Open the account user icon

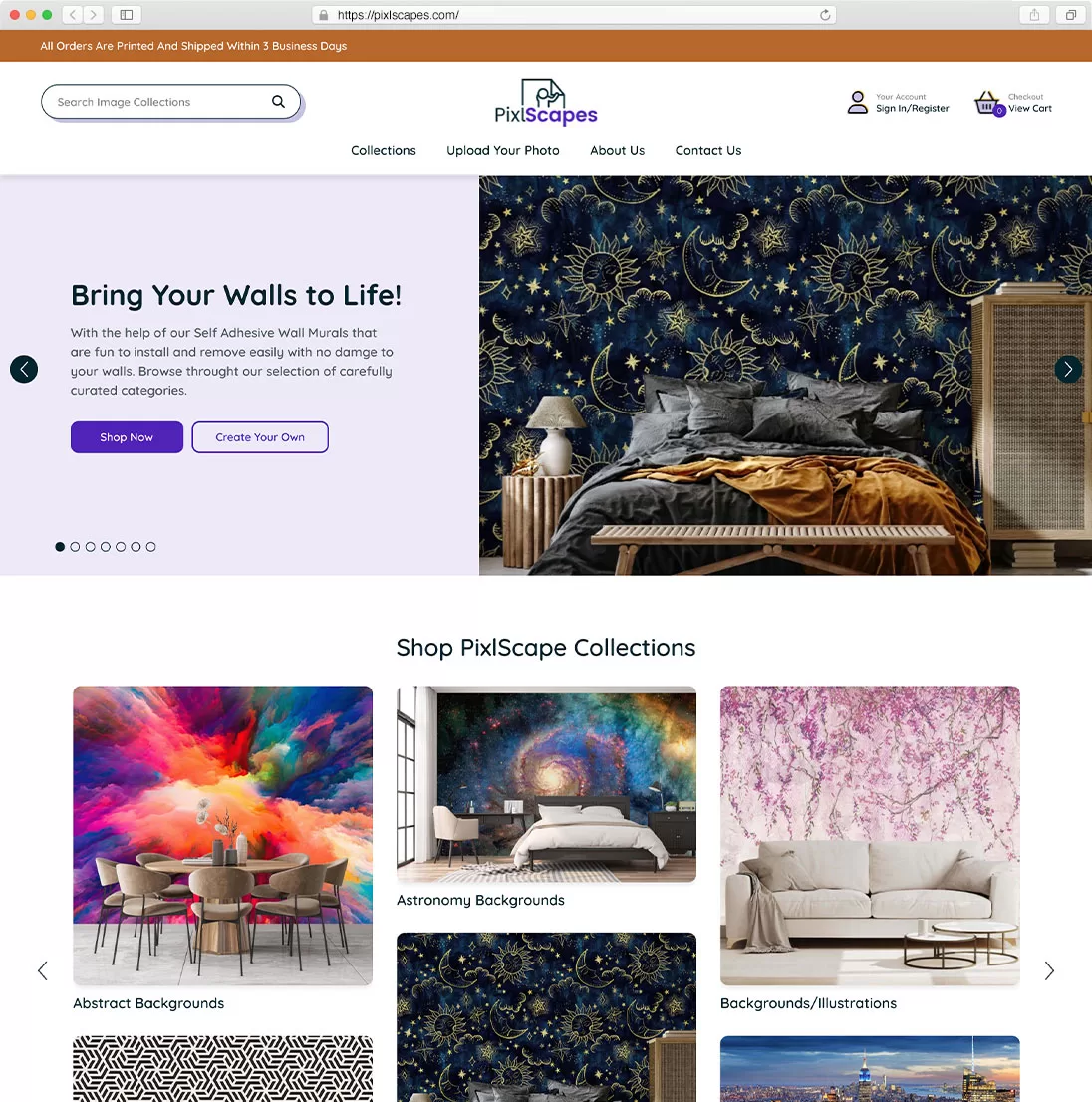tap(857, 102)
